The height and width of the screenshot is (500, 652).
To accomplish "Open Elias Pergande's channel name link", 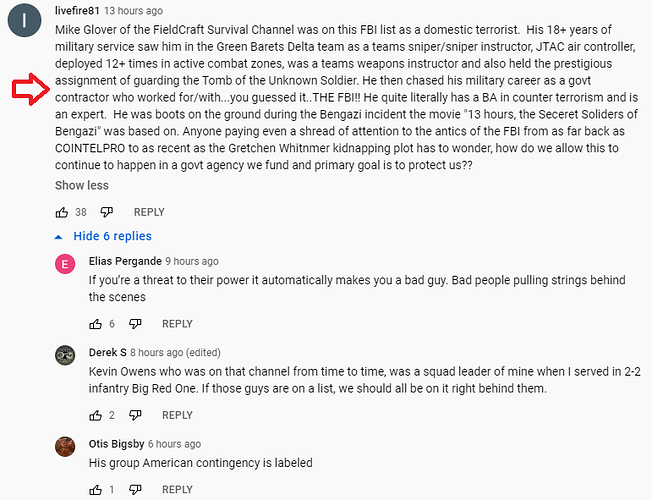I will point(125,261).
